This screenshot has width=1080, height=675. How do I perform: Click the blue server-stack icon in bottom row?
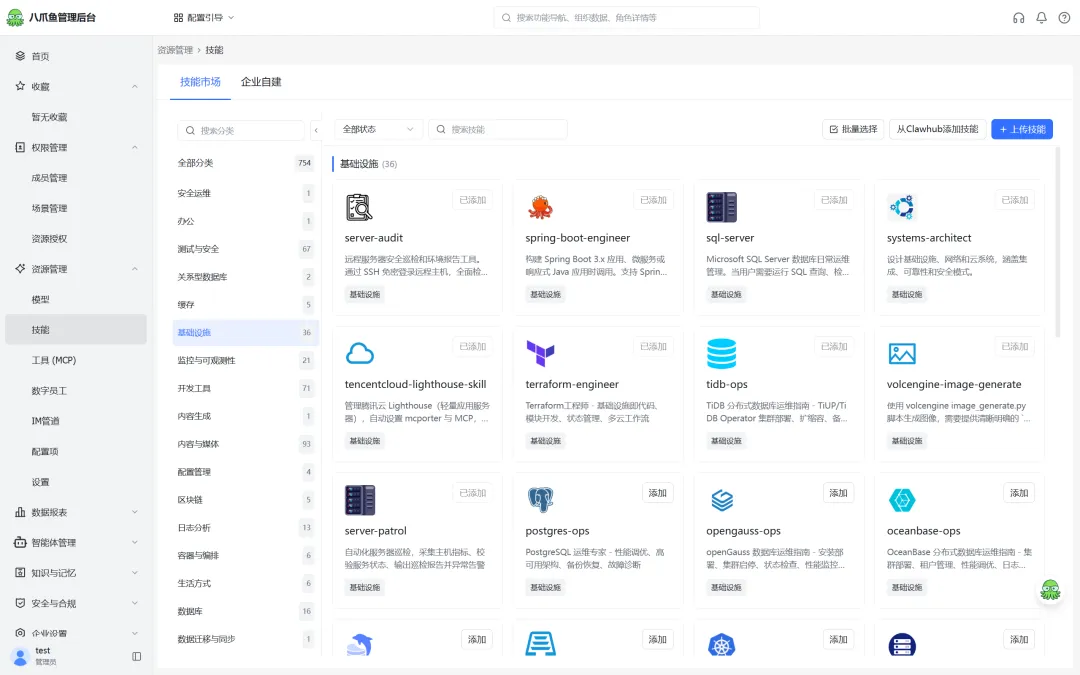[902, 645]
